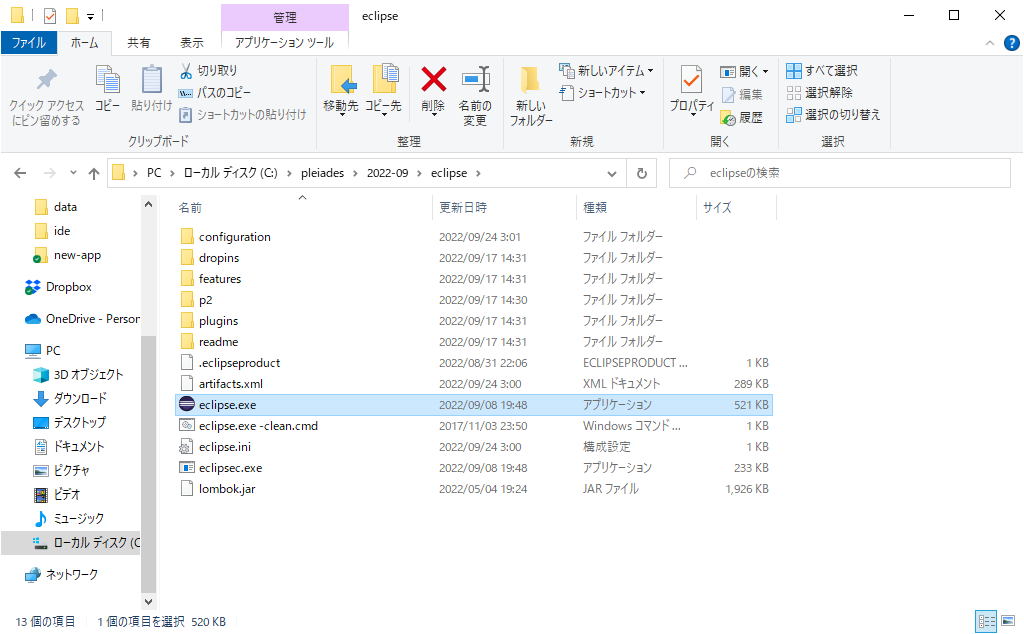Image resolution: width=1024 pixels, height=634 pixels.
Task: Click the Properties (プロパティ) icon
Action: (x=692, y=80)
